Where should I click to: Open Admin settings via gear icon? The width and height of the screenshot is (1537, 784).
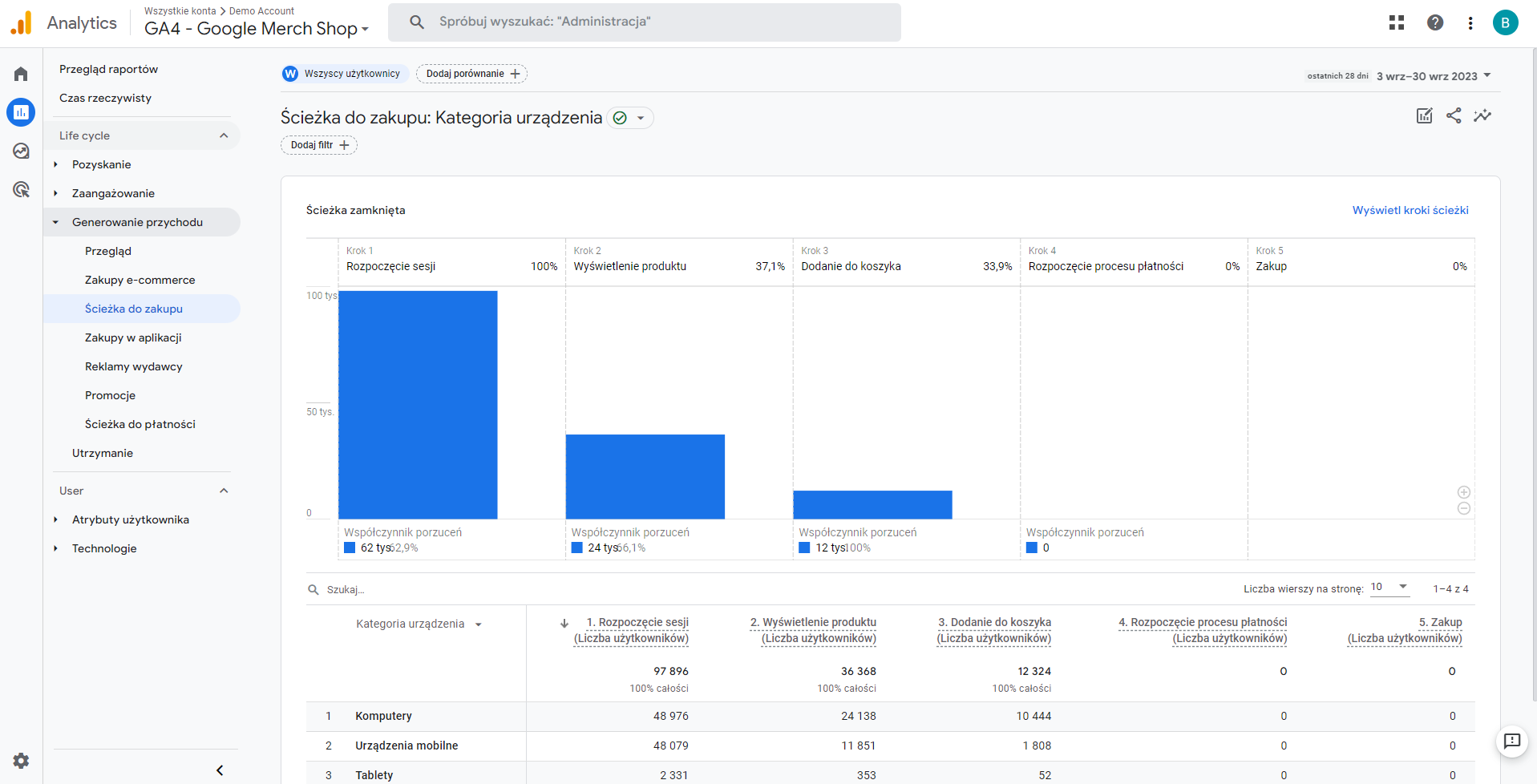point(20,761)
